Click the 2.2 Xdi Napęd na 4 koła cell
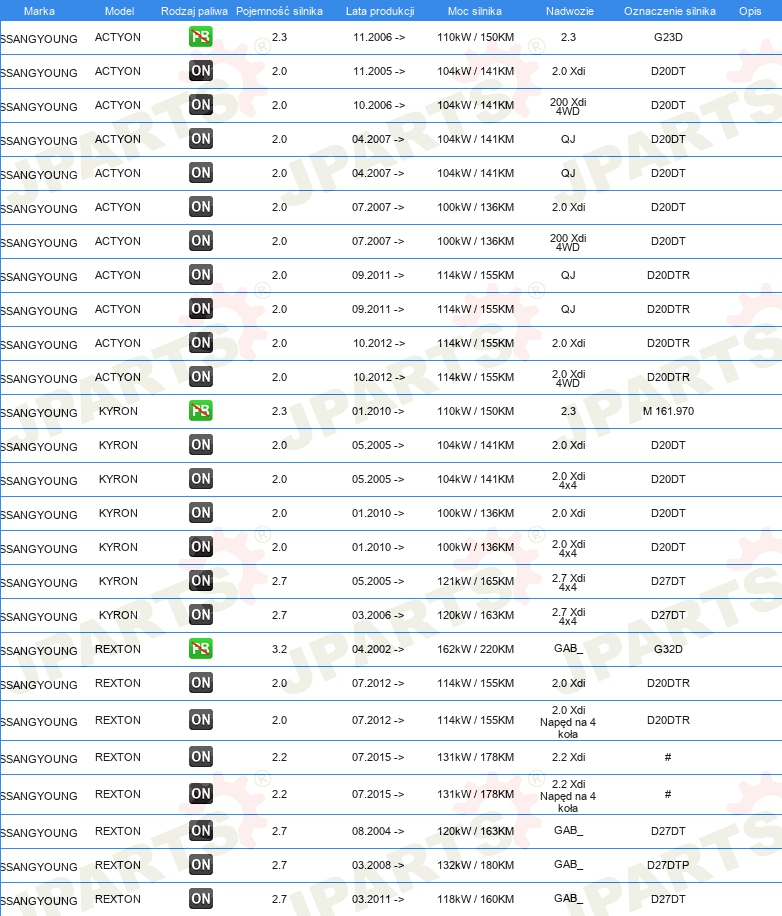782x916 pixels. point(568,796)
